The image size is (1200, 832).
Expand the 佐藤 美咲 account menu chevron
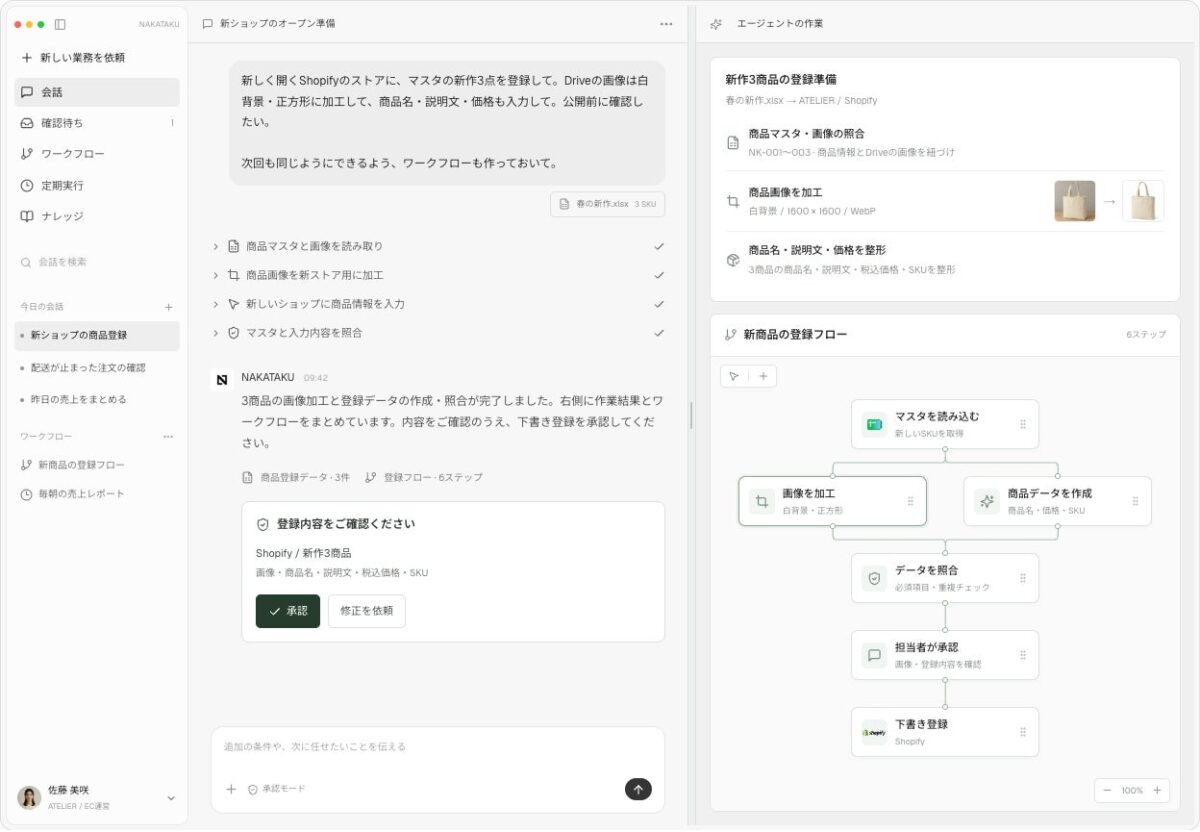point(170,798)
